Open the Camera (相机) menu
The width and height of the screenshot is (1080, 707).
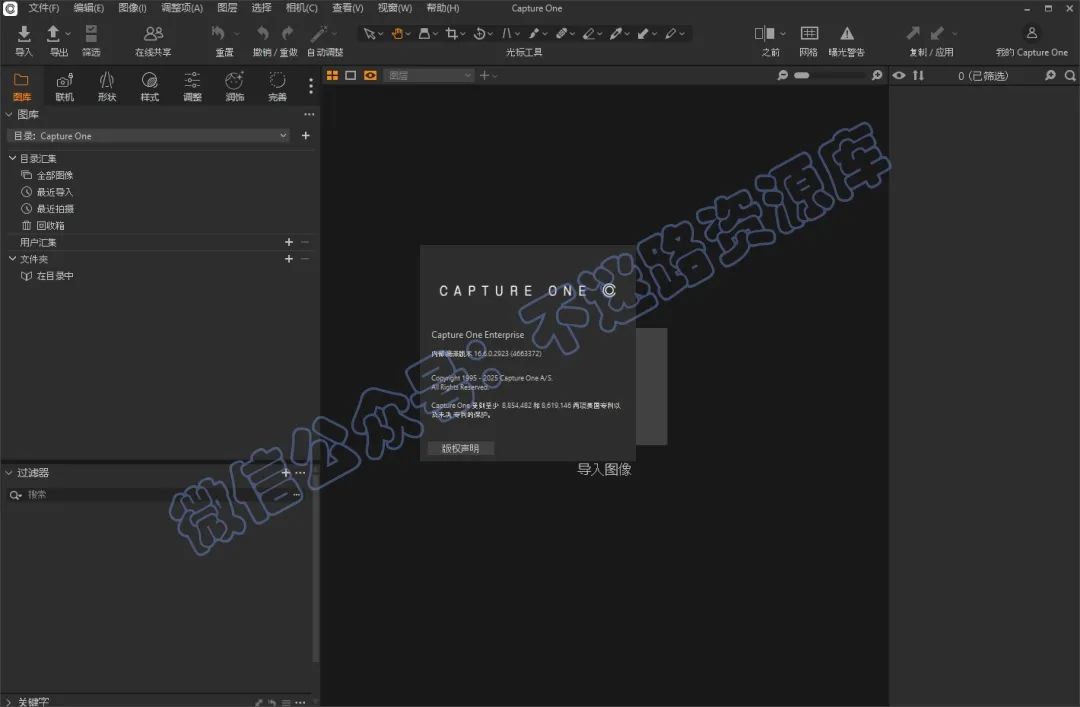point(302,8)
